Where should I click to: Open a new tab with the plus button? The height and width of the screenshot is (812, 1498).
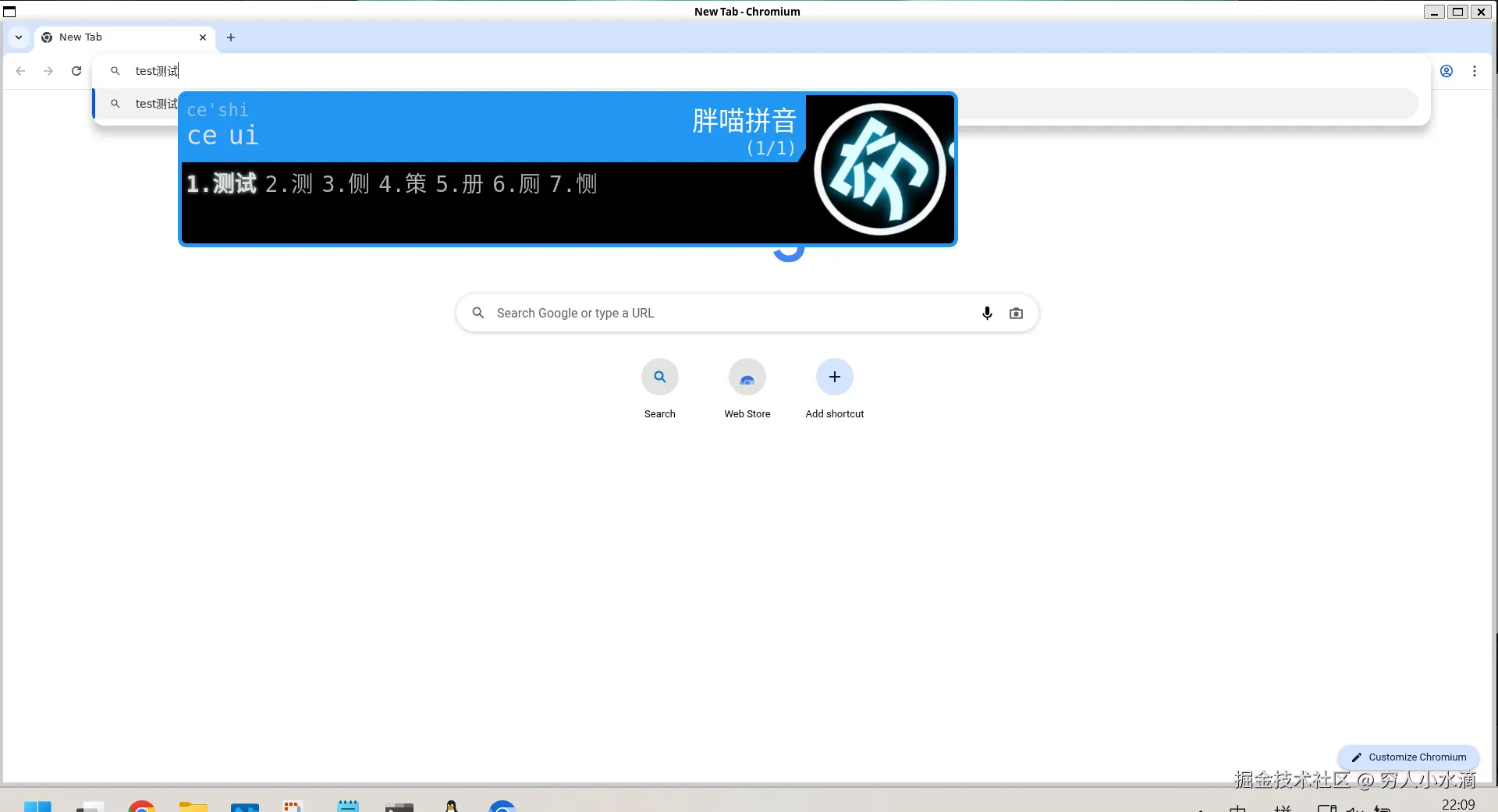coord(231,37)
